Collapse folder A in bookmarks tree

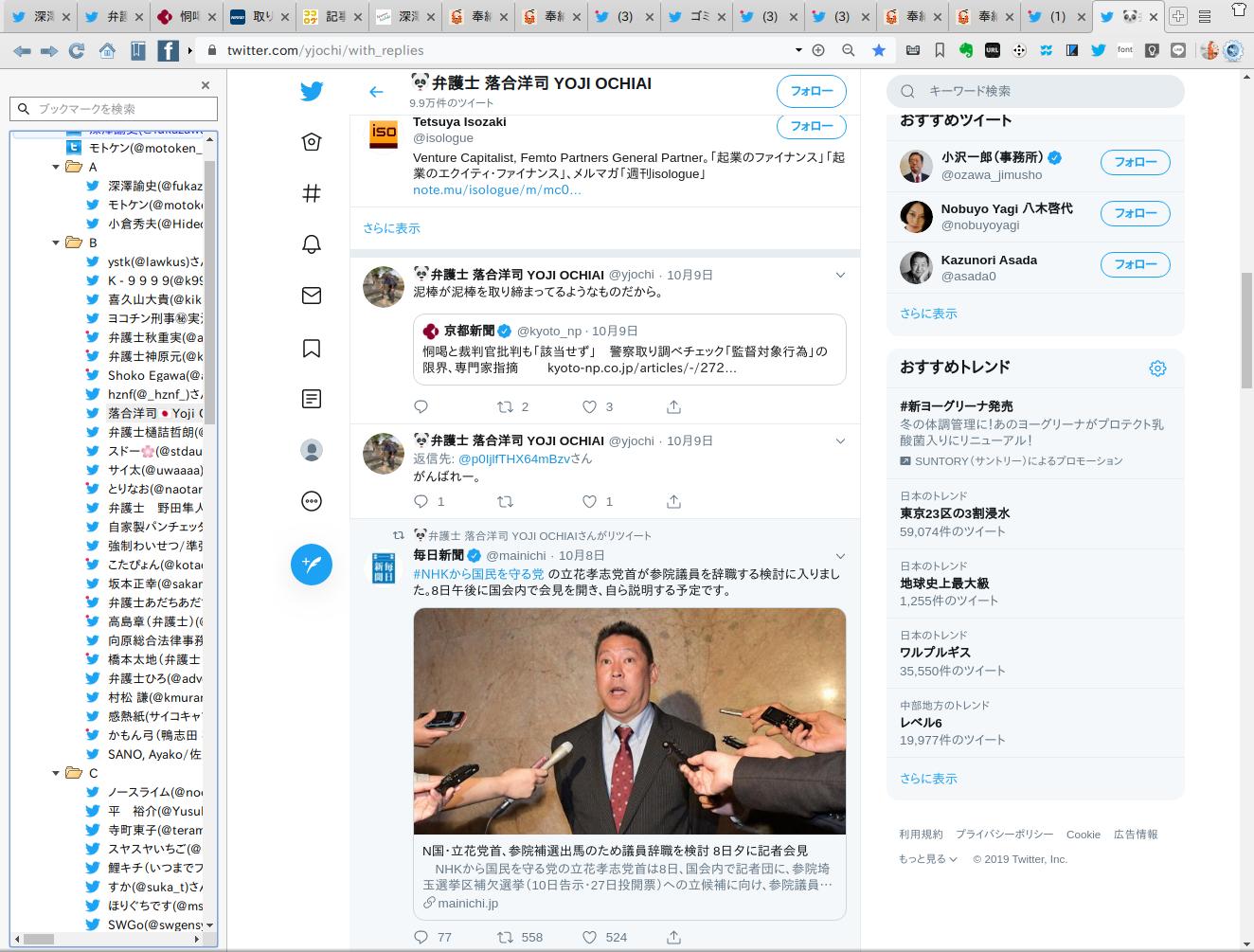56,167
